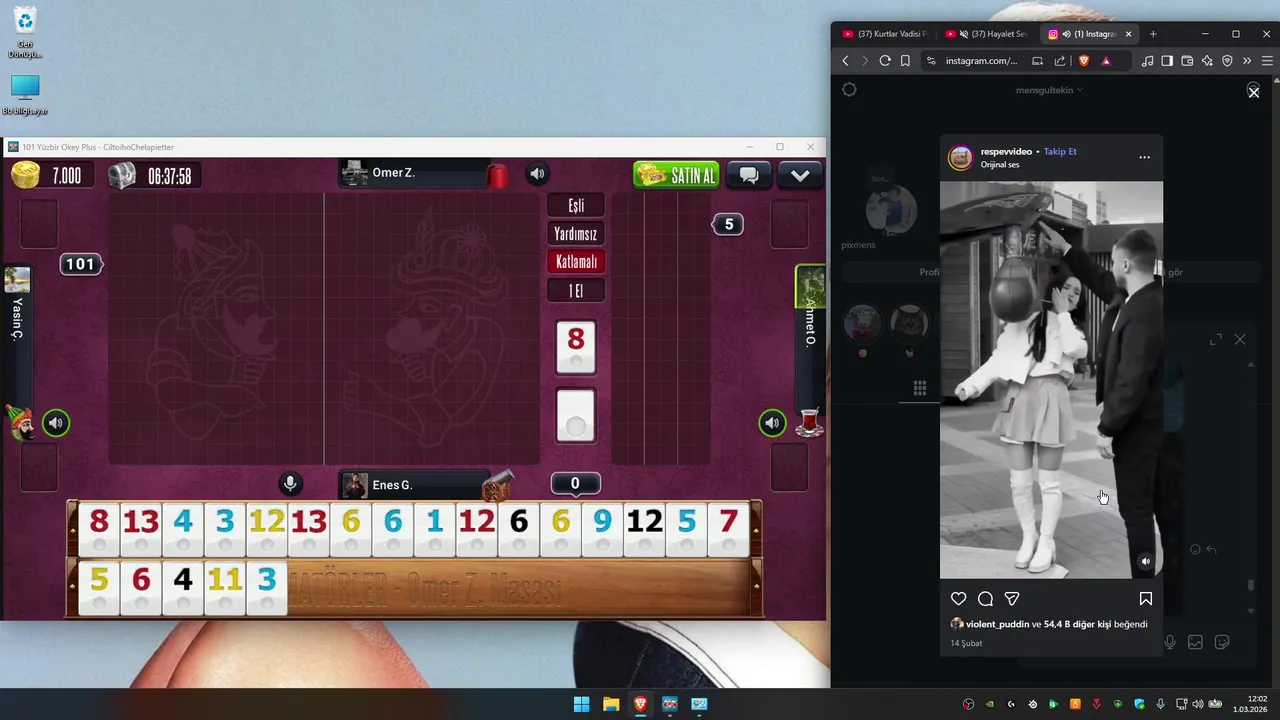This screenshot has height=720, width=1280.
Task: Click the share page icon in address bar
Action: pos(1060,61)
